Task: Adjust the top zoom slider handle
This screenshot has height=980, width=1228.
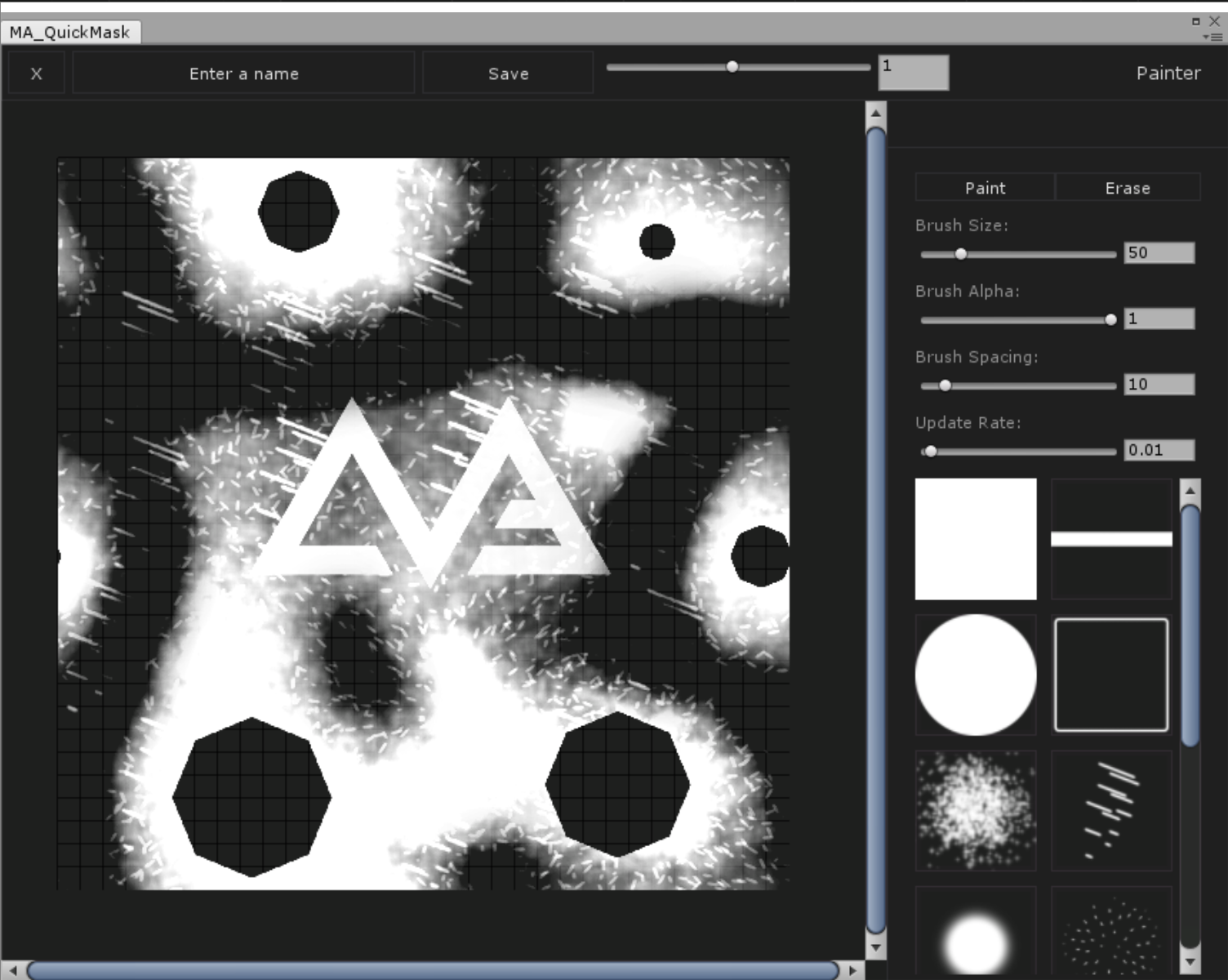Action: tap(732, 67)
